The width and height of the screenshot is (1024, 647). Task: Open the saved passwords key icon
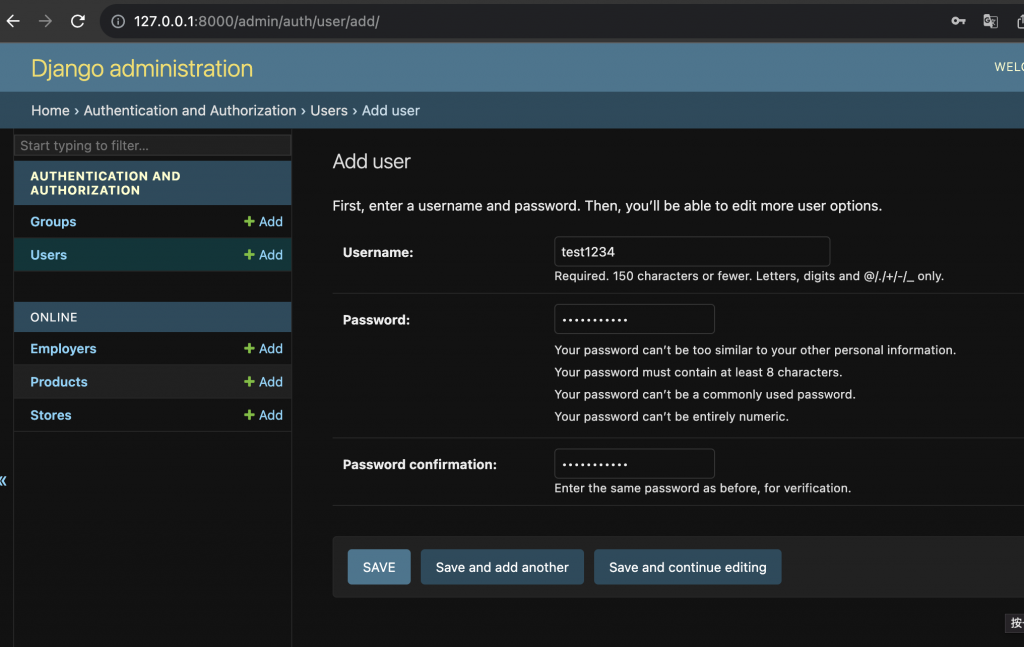[x=958, y=21]
